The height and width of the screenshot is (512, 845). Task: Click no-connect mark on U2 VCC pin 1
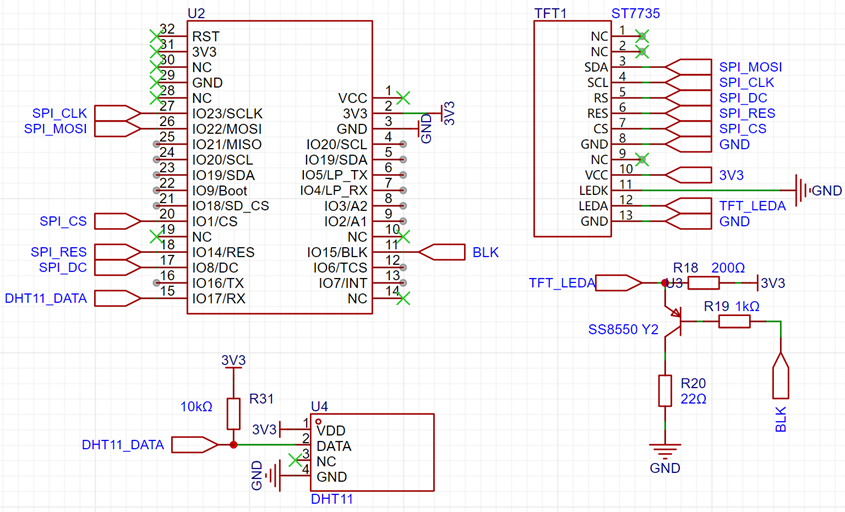coord(403,98)
